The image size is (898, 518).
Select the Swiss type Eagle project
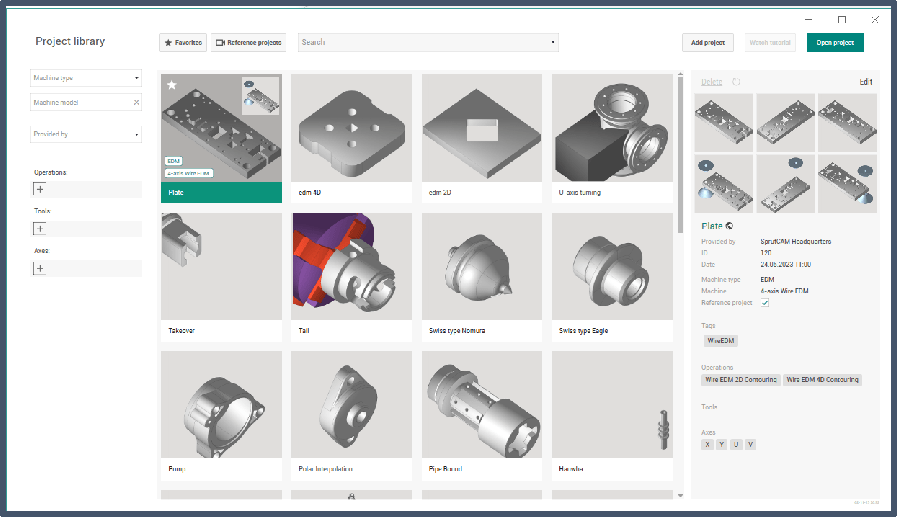tap(612, 277)
